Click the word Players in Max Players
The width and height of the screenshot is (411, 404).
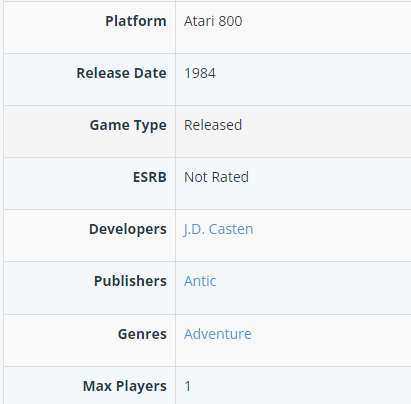[141, 386]
